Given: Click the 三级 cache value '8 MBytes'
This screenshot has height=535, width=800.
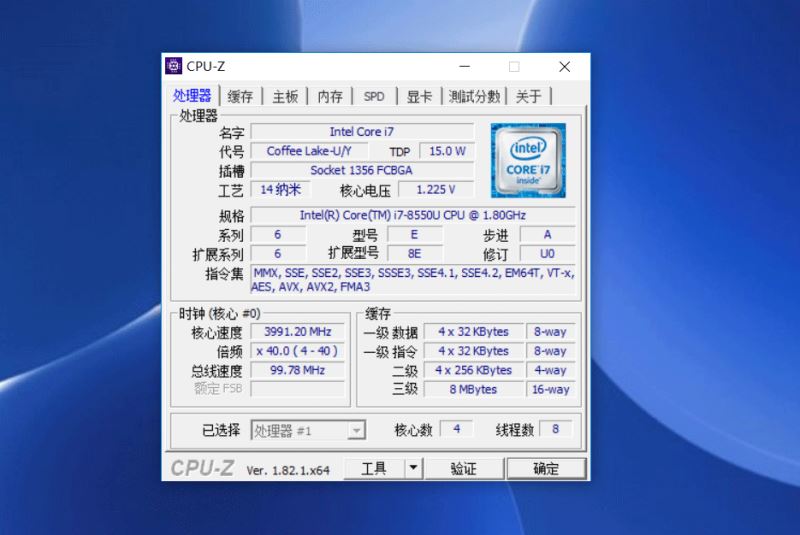Looking at the screenshot, I should point(473,389).
